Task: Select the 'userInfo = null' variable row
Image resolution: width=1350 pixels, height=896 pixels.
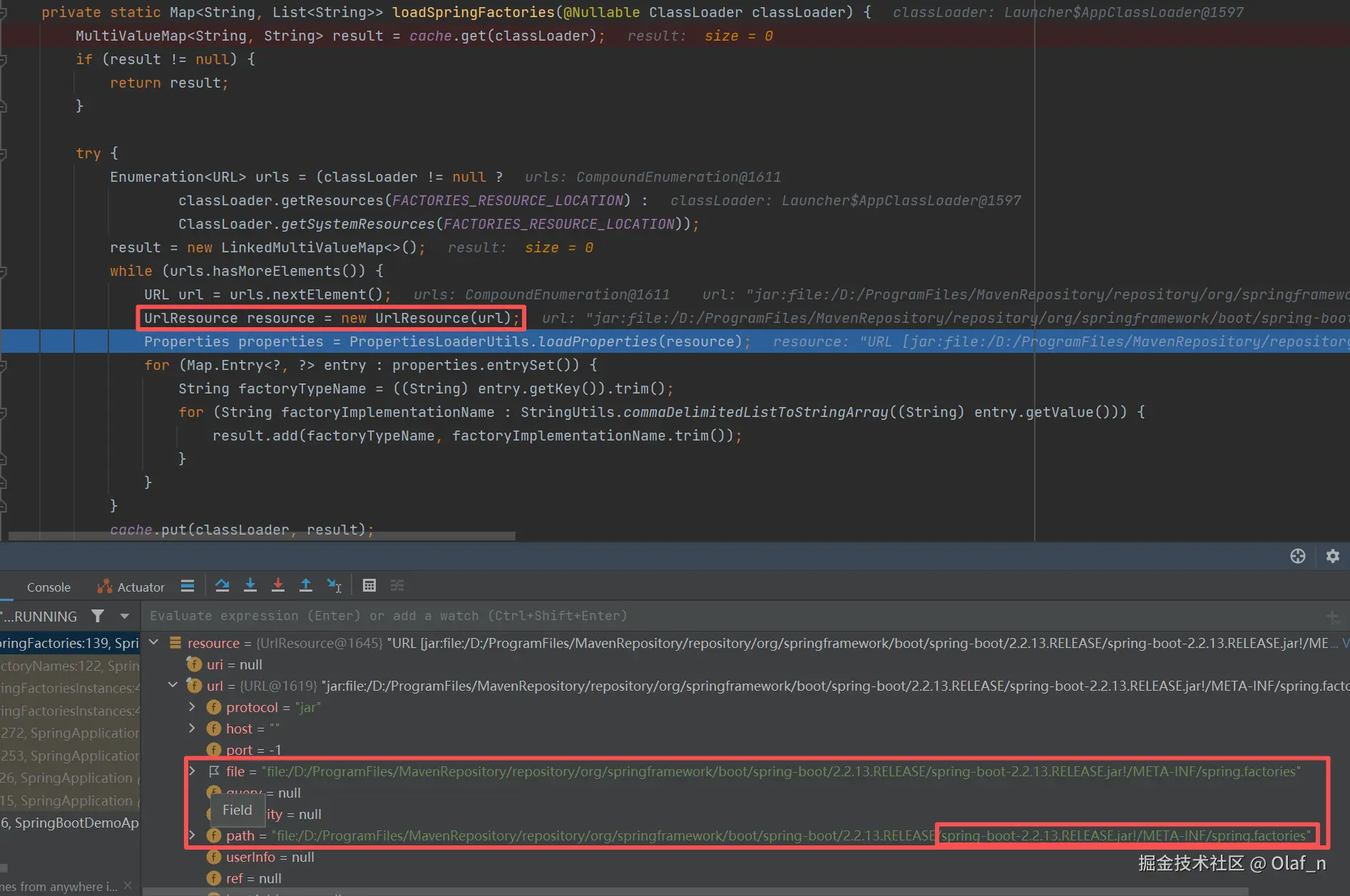Action: [745, 857]
